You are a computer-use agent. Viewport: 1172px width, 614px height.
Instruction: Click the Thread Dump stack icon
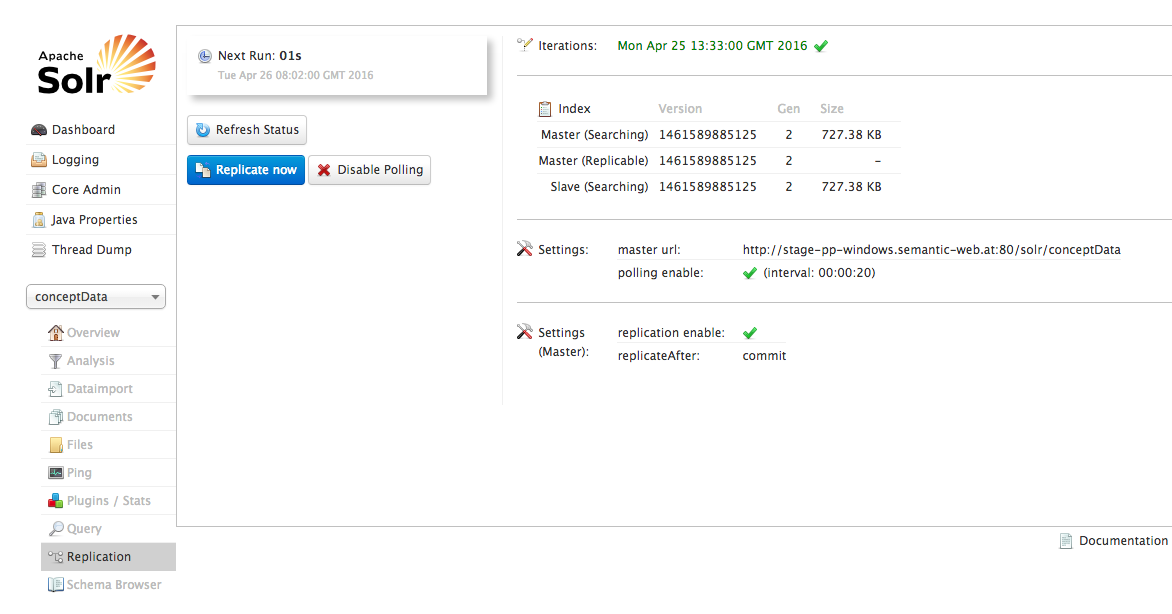(x=39, y=250)
